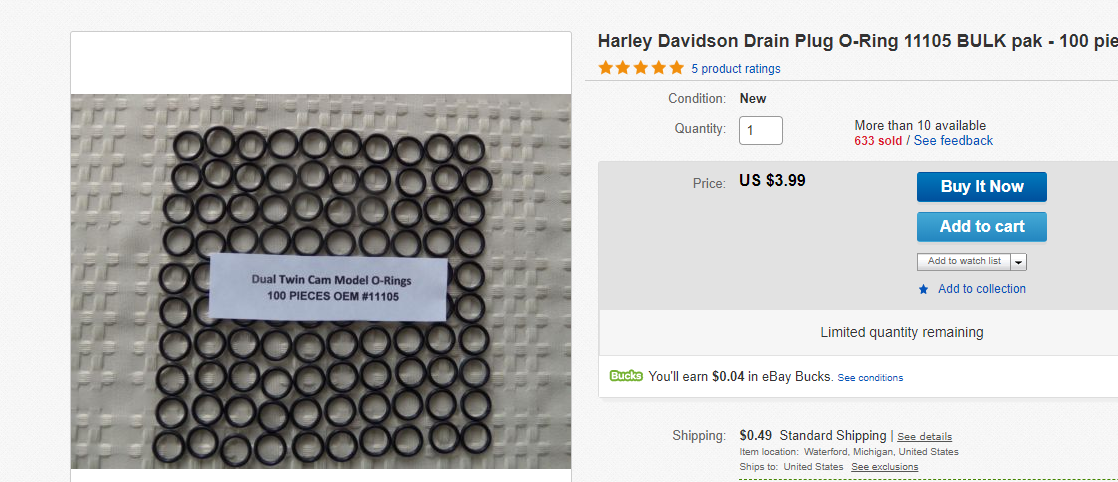Click the Harley Davidson listing title
This screenshot has width=1118, height=482.
tap(857, 42)
